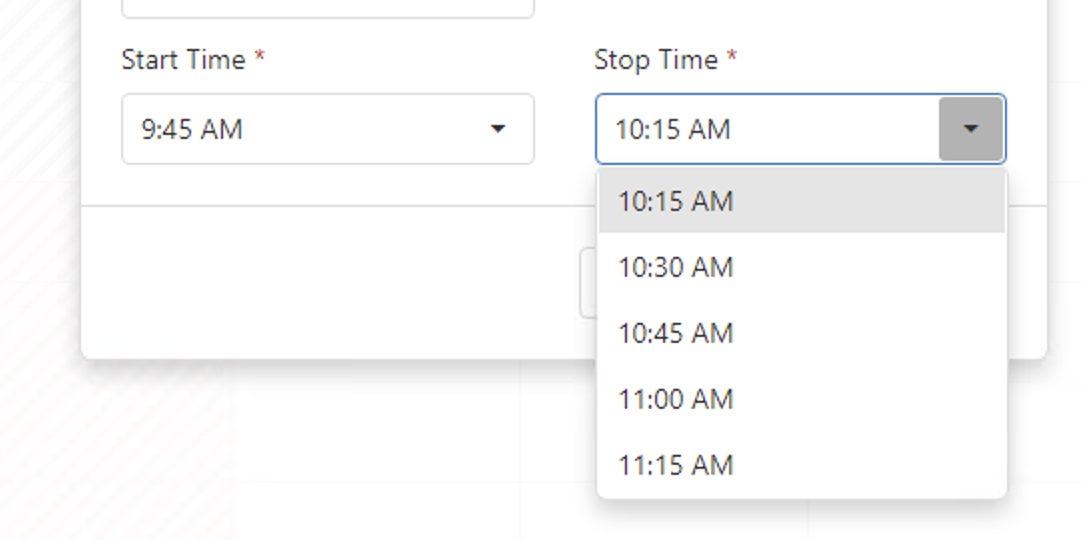Image resolution: width=1082 pixels, height=540 pixels.
Task: Click the dimmed background below the dialog
Action: tap(400, 450)
